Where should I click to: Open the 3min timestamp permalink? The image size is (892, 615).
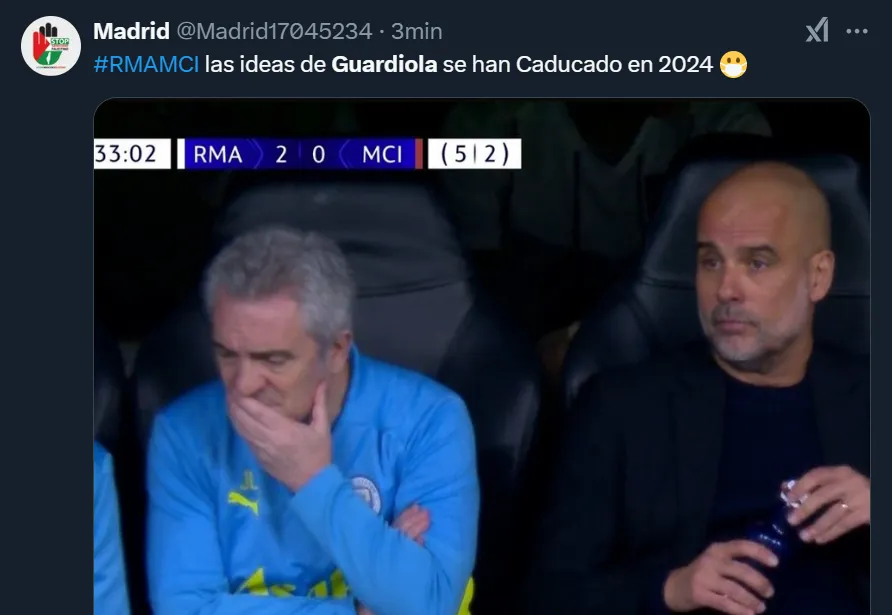point(416,31)
